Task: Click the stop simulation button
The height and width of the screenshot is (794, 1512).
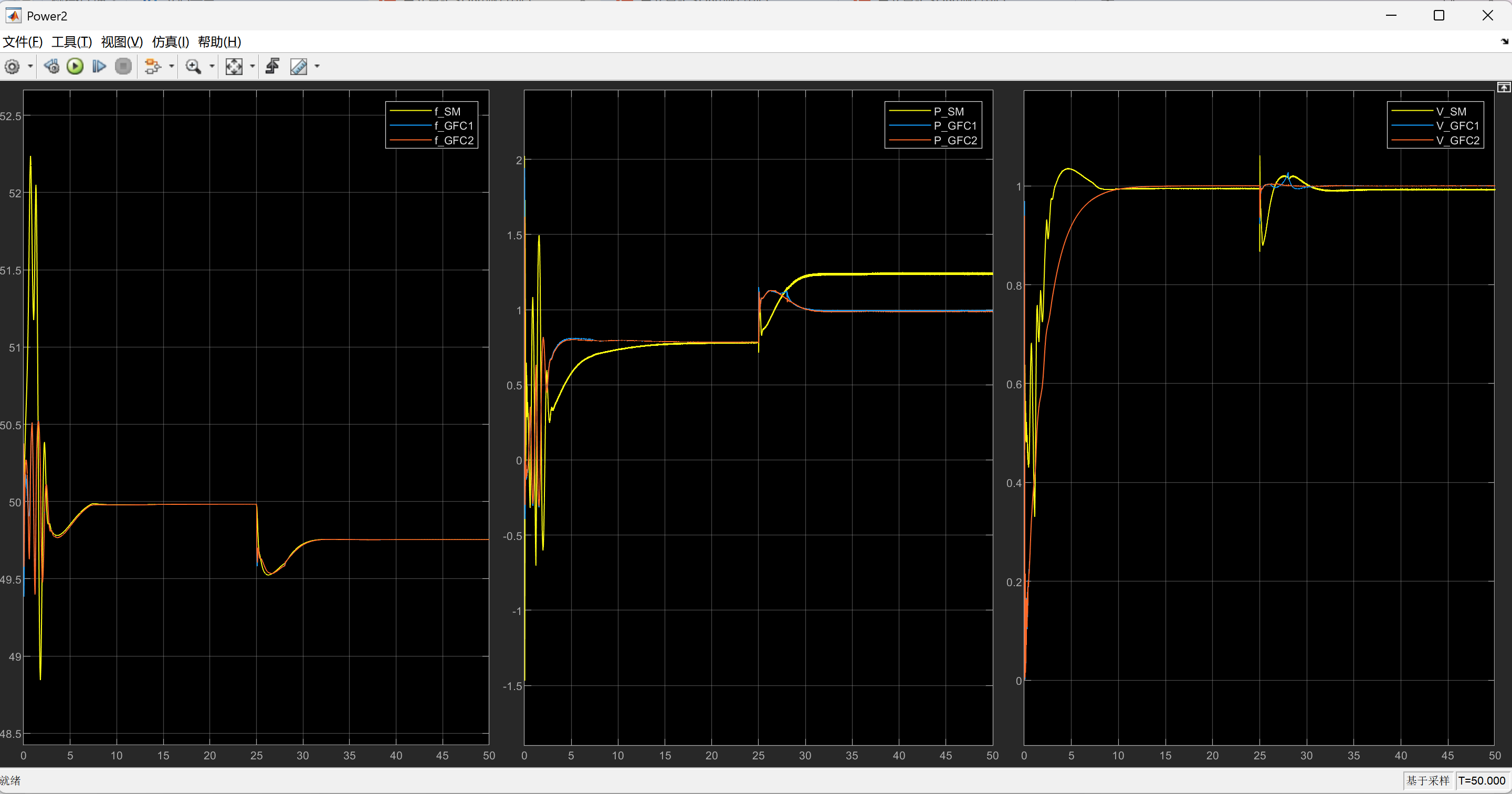Action: [123, 67]
